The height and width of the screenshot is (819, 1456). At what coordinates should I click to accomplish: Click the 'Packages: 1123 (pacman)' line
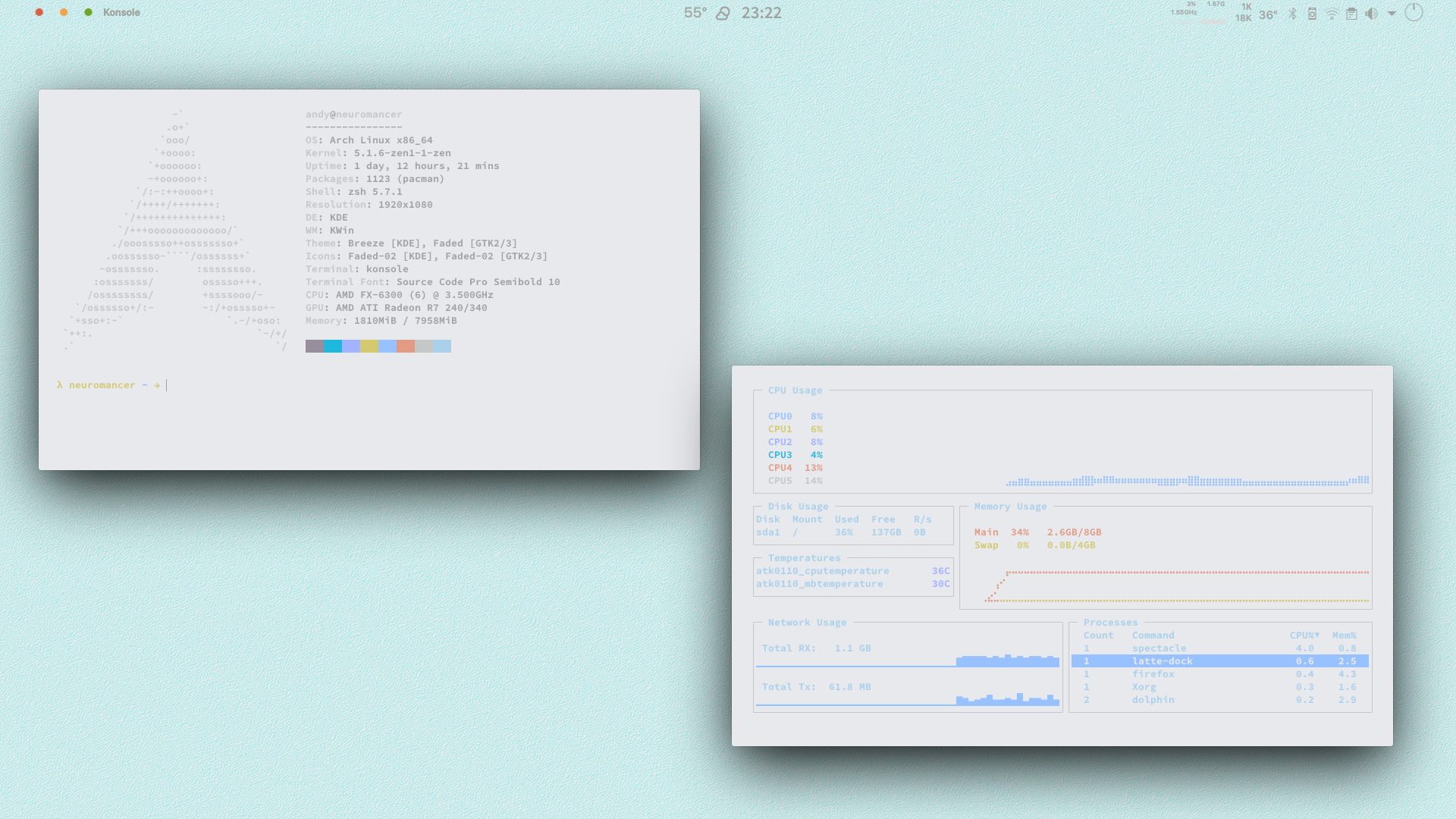(375, 179)
